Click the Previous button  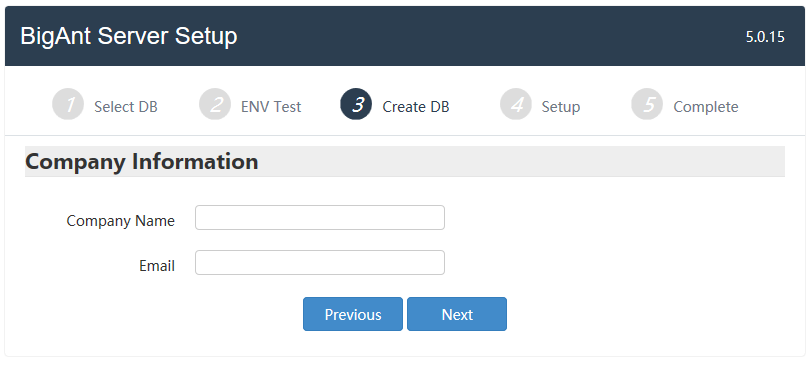point(353,314)
